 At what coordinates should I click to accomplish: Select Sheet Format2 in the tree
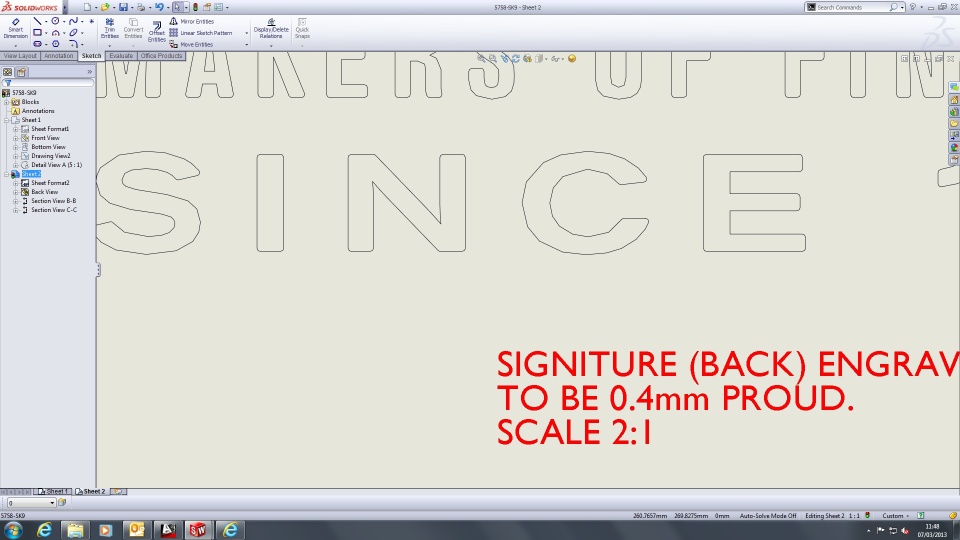[x=50, y=183]
